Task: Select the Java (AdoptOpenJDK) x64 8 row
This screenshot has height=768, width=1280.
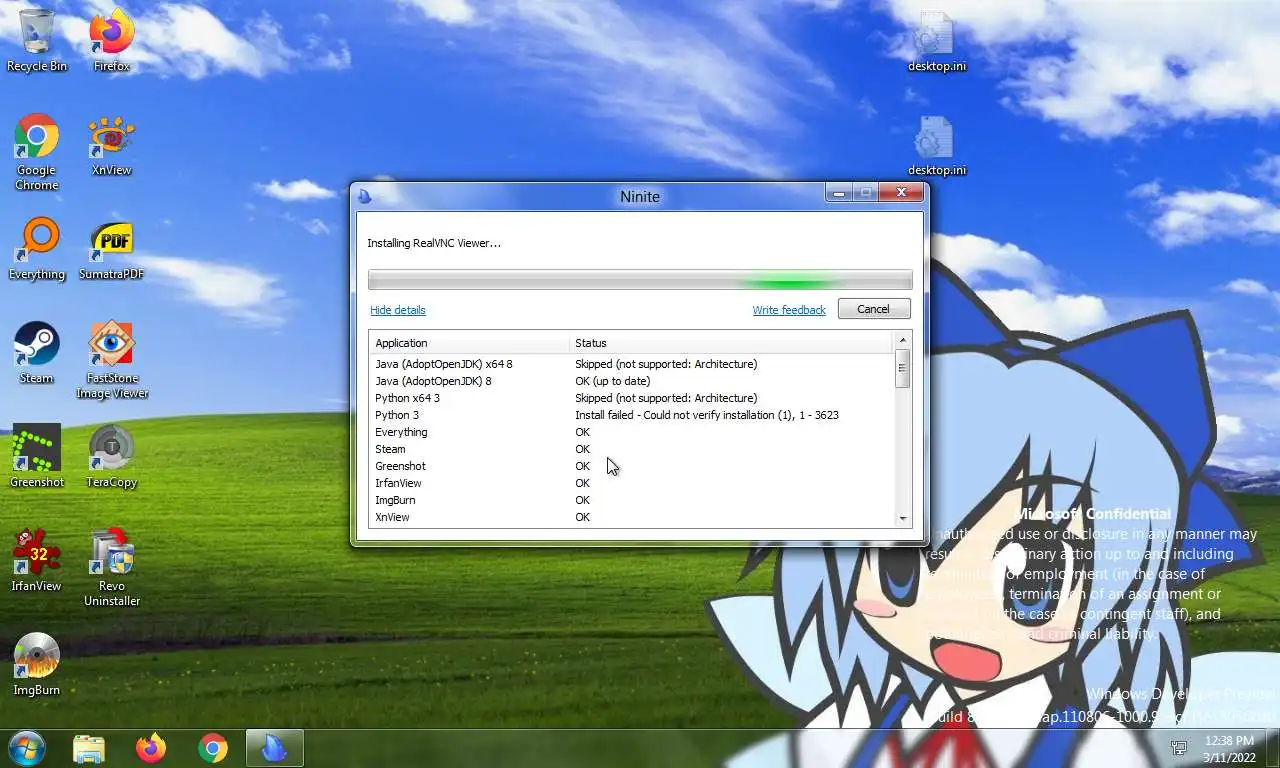Action: pyautogui.click(x=632, y=364)
